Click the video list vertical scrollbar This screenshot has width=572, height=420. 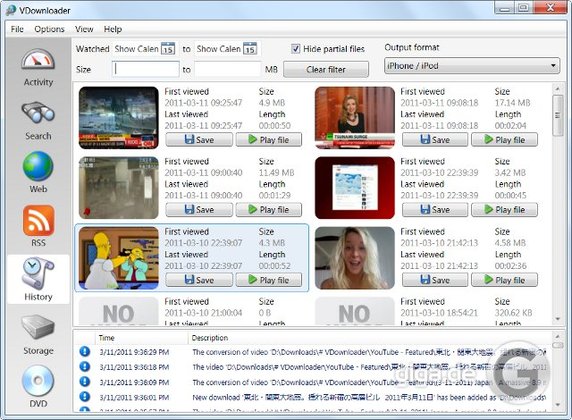coord(557,204)
